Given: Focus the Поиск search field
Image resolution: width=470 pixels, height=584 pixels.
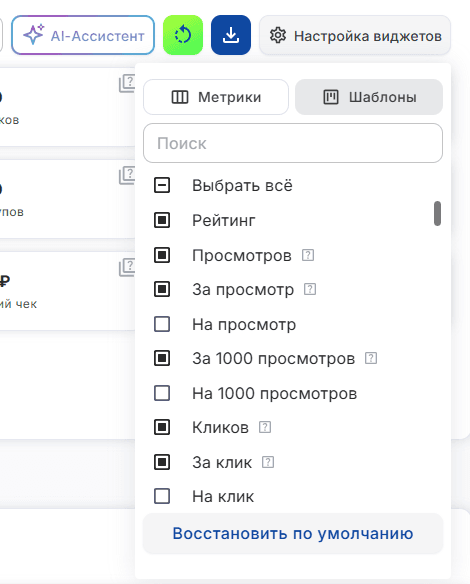Looking at the screenshot, I should pyautogui.click(x=293, y=143).
